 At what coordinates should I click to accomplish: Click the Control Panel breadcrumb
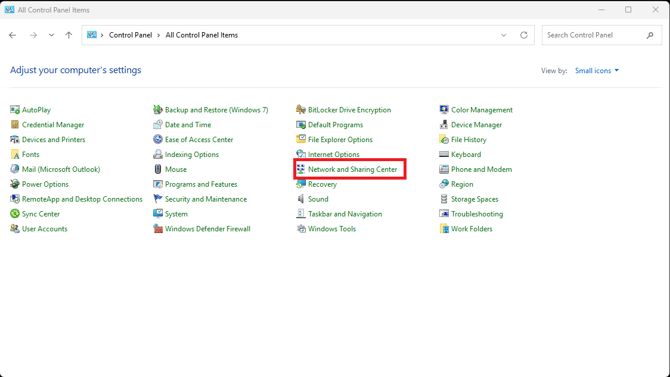[130, 35]
